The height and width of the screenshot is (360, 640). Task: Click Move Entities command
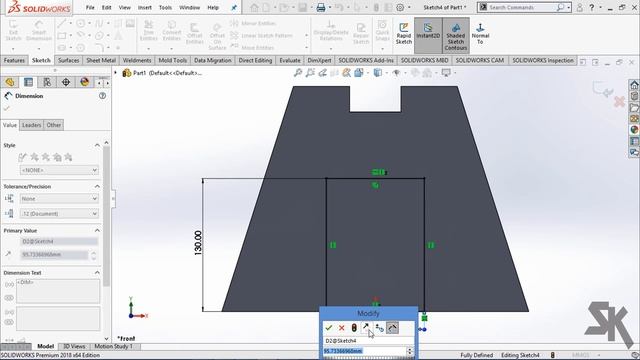[x=252, y=47]
